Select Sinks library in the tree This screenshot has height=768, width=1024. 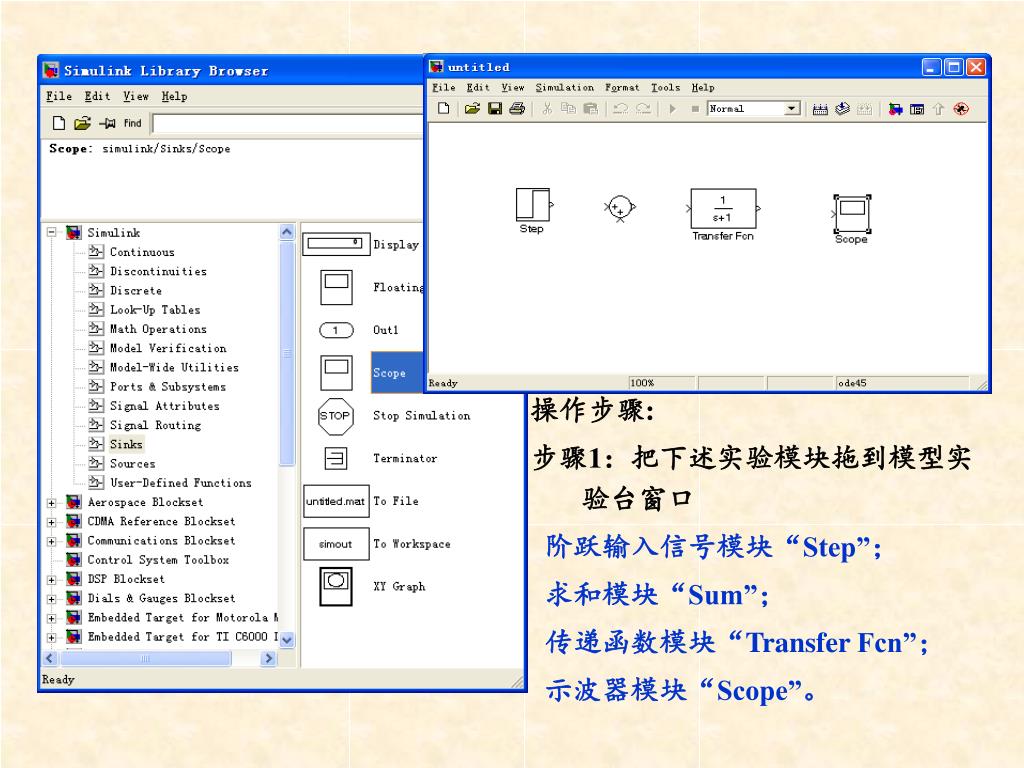click(126, 444)
